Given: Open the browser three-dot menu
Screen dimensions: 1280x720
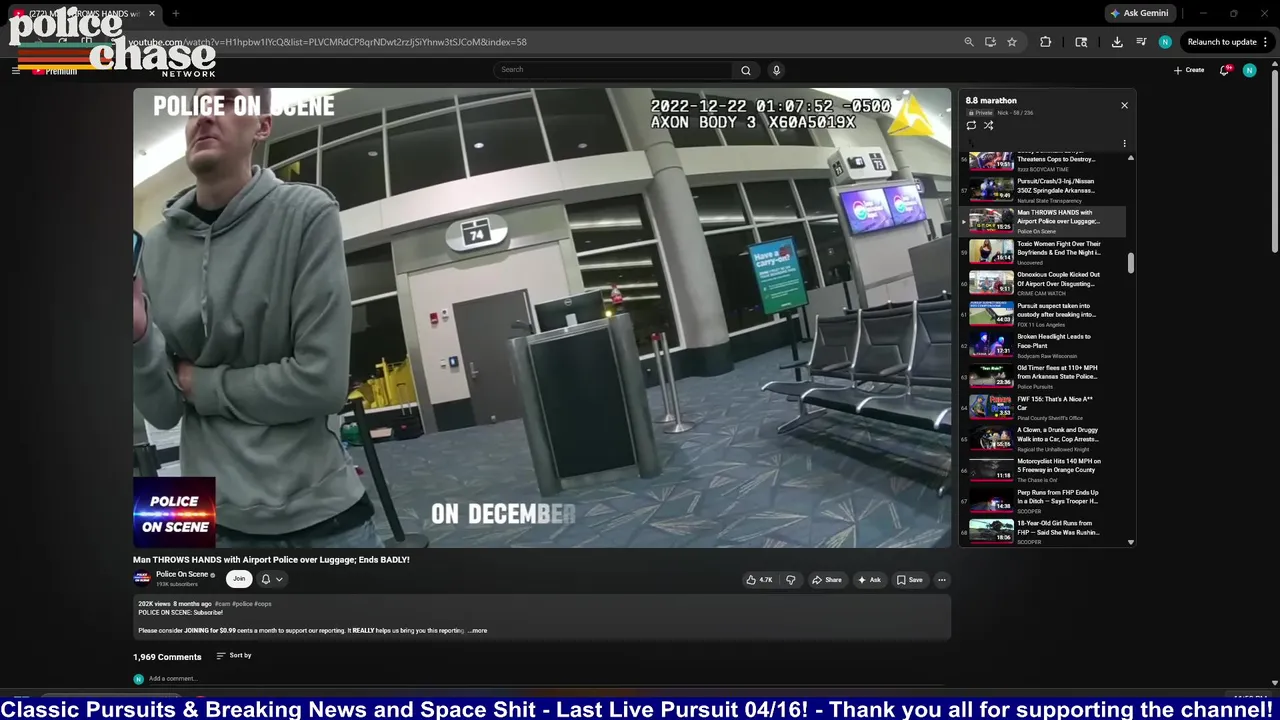Looking at the screenshot, I should 1266,42.
